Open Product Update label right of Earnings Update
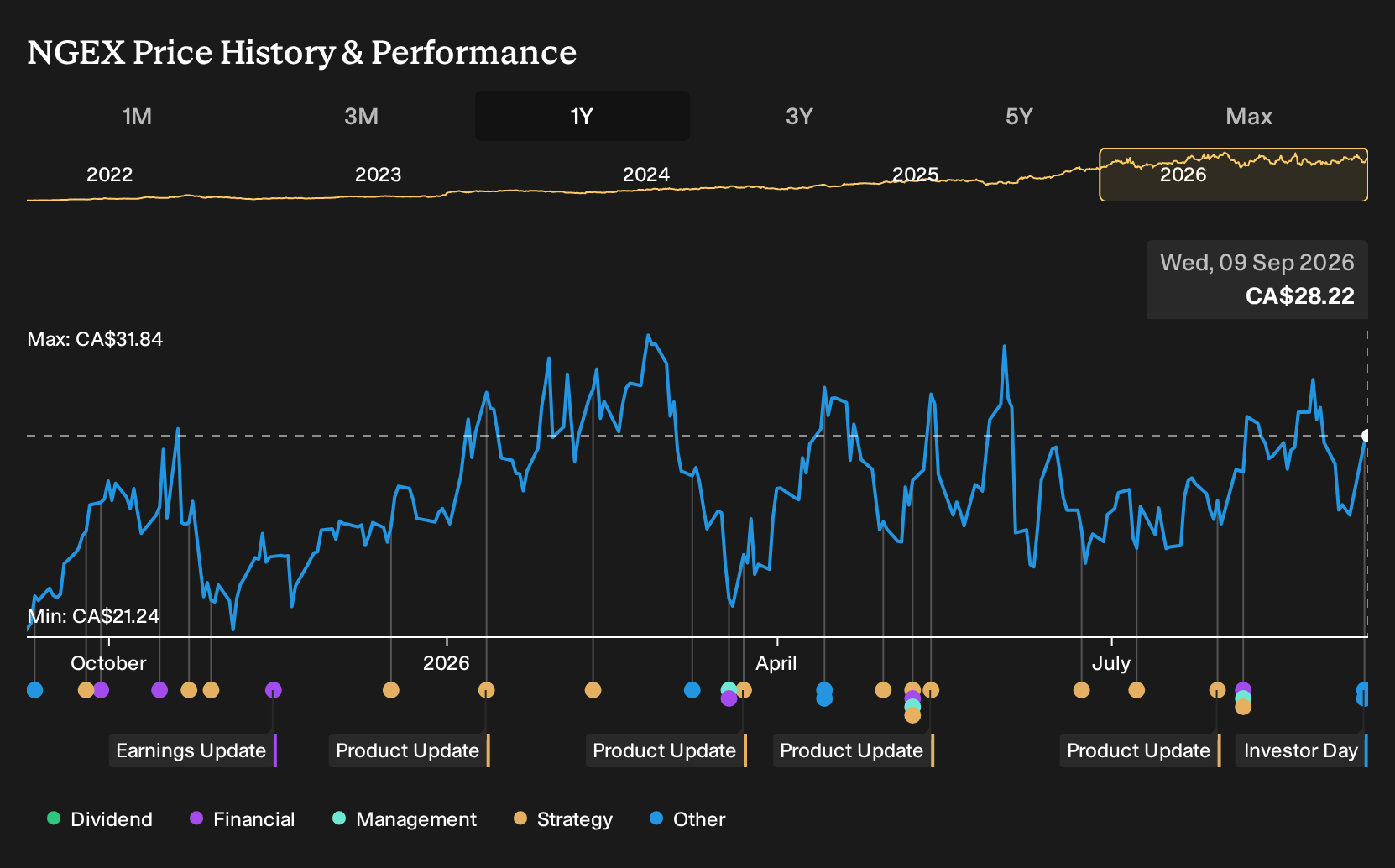Image resolution: width=1395 pixels, height=868 pixels. pyautogui.click(x=409, y=750)
